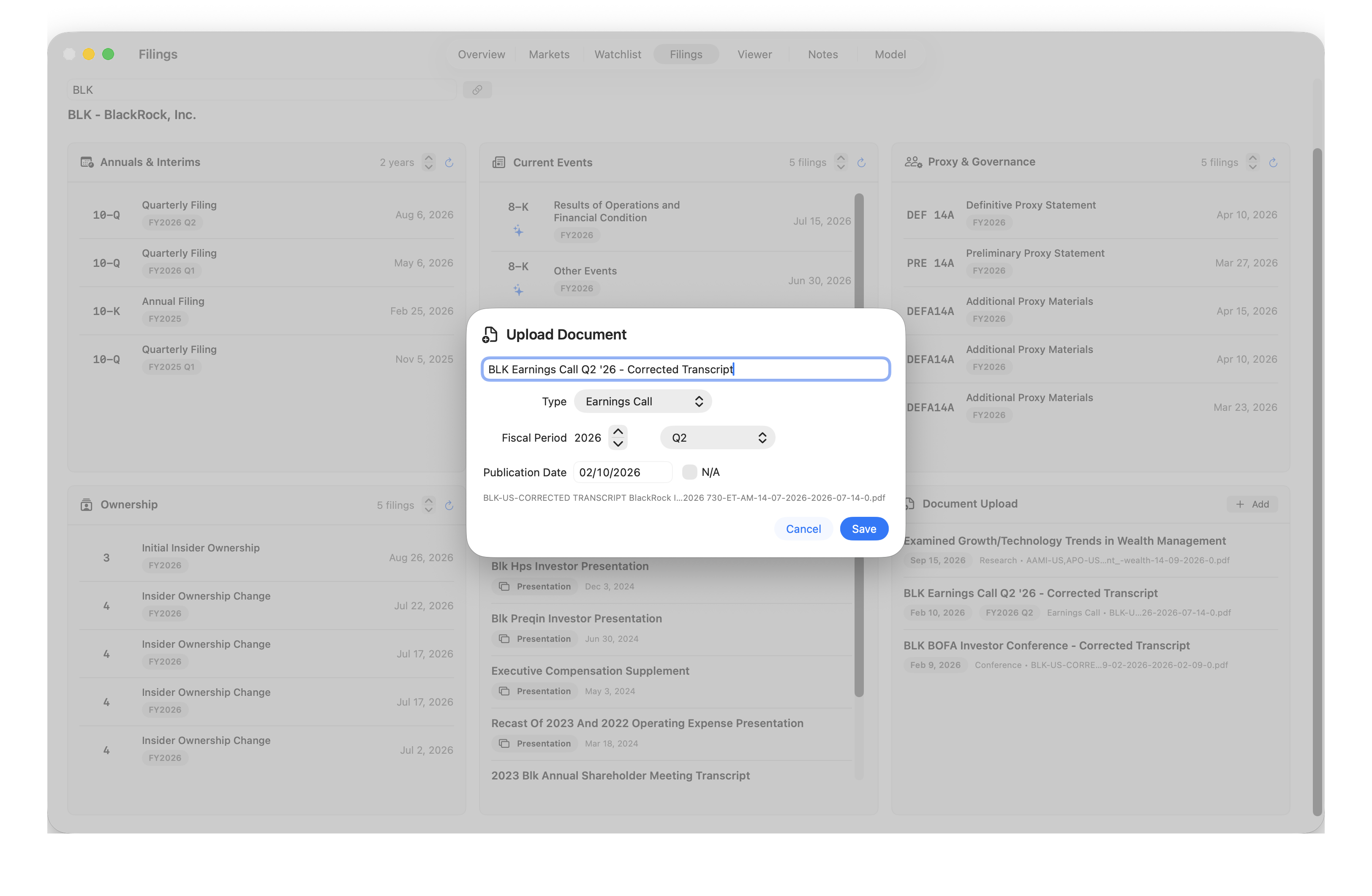
Task: Change 5 filings stepper in Proxy & Governance
Action: (x=1252, y=163)
